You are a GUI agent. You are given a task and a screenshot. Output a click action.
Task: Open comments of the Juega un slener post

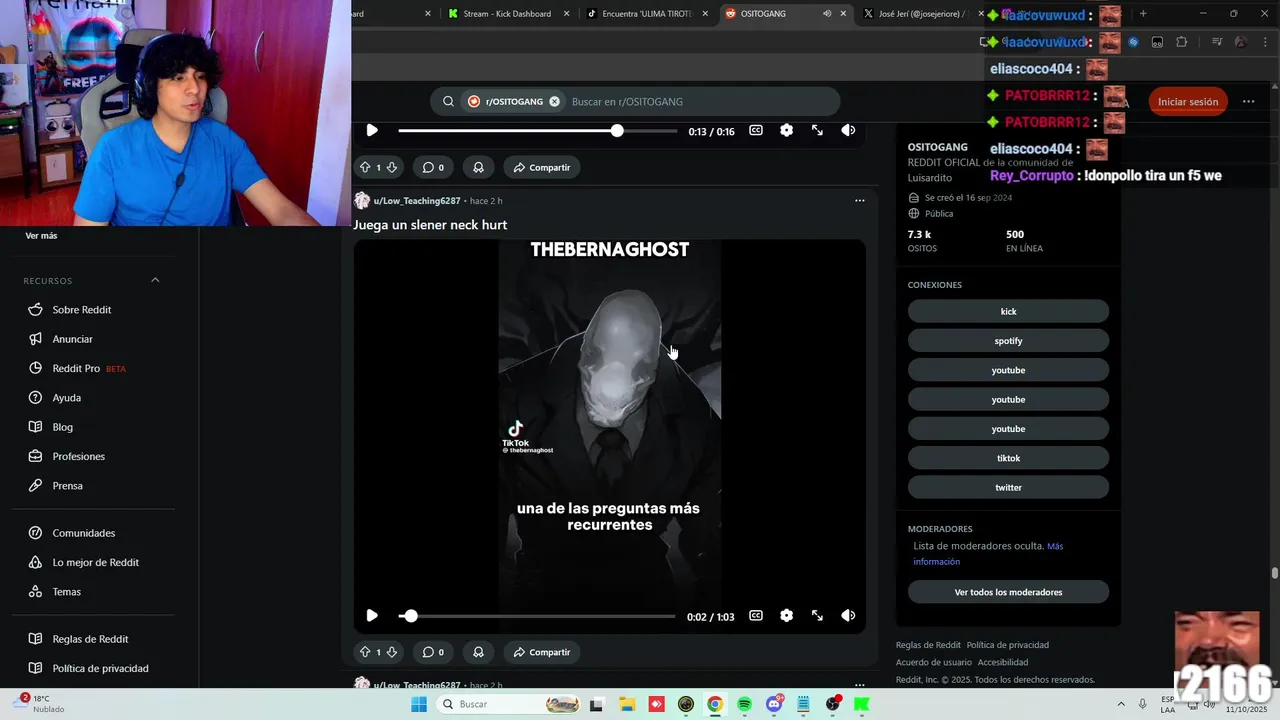(x=433, y=652)
